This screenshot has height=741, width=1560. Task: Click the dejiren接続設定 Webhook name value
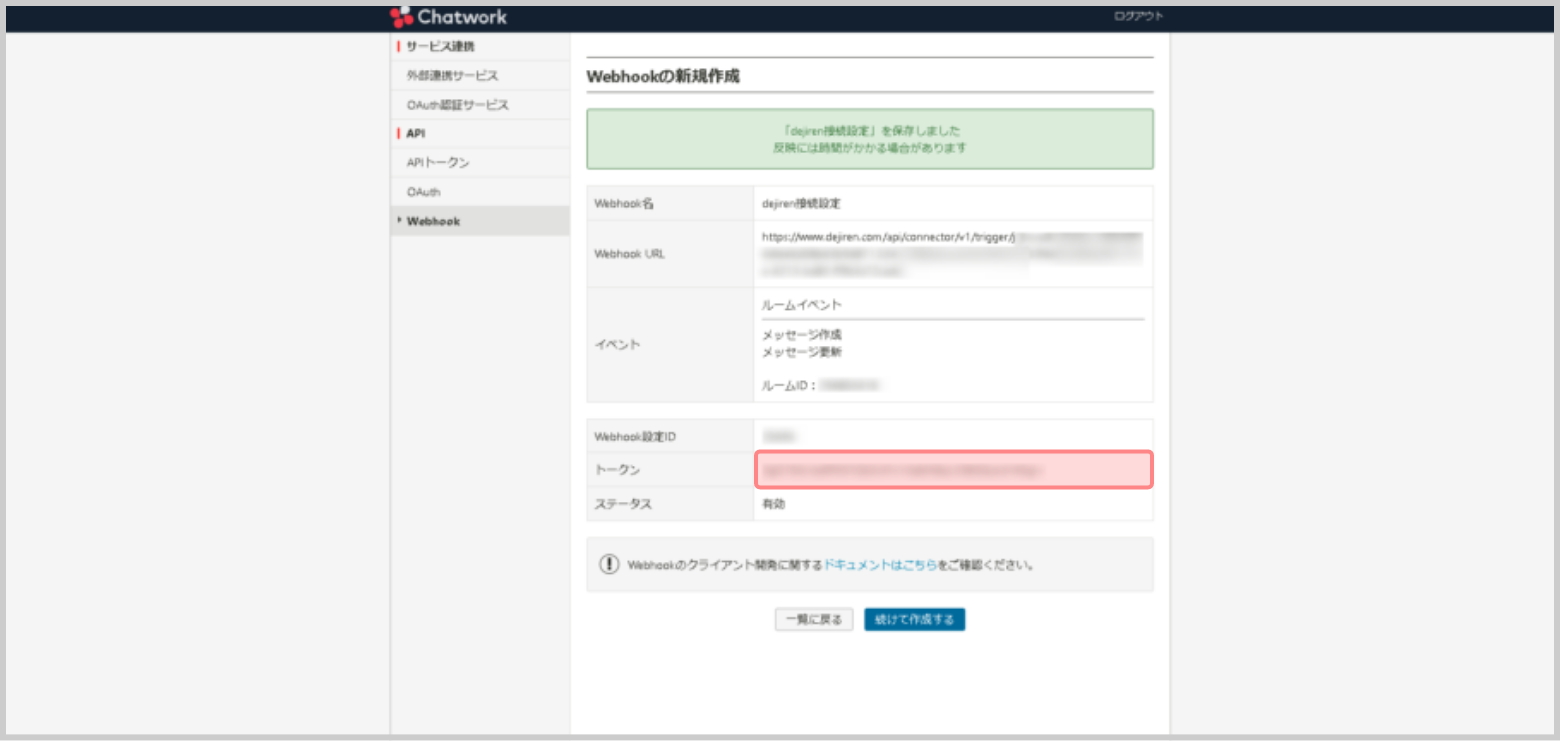tap(801, 203)
